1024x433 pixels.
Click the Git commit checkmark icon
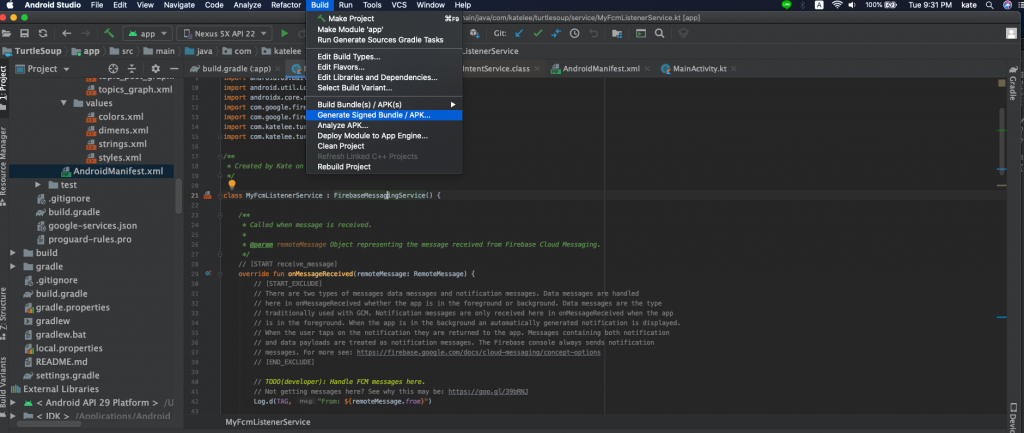[x=539, y=33]
